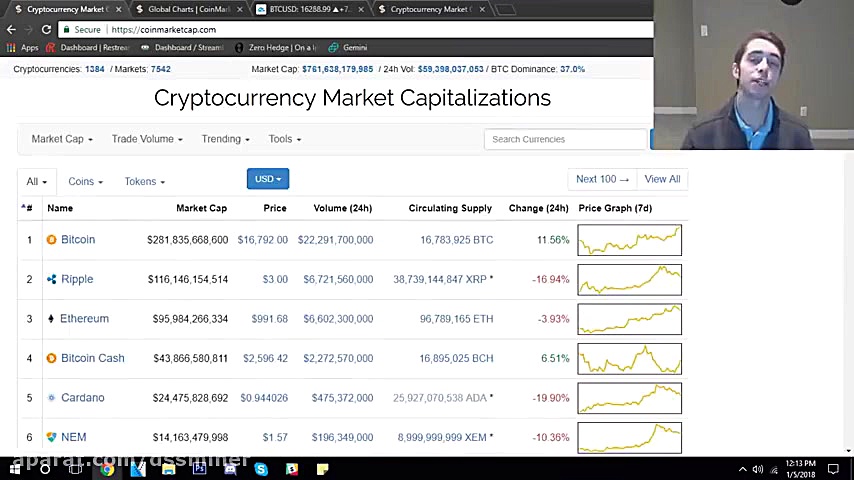Open the Gemini bookmark
This screenshot has height=480, width=854.
pos(348,47)
